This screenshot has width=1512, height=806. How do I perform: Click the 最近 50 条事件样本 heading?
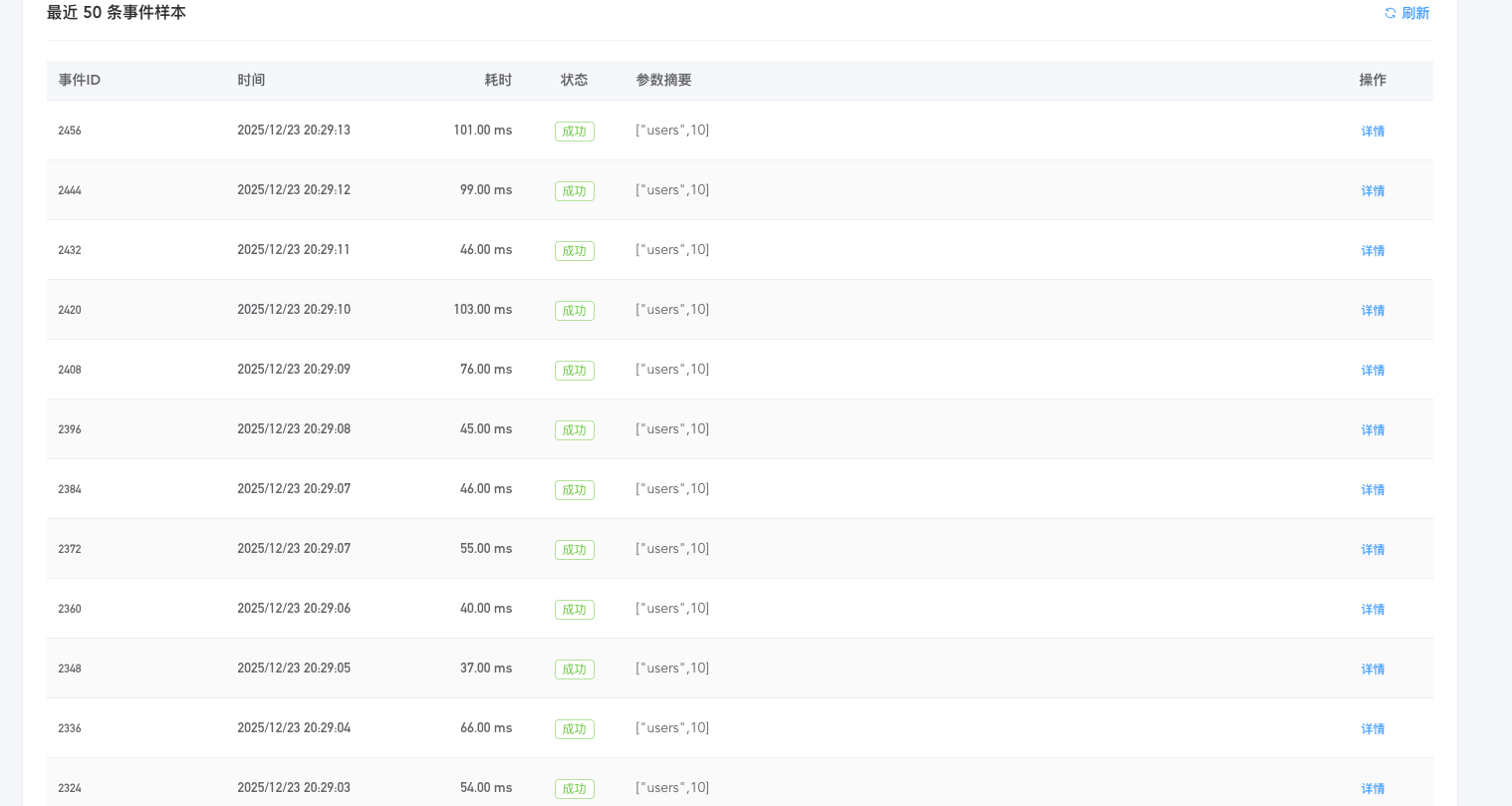coord(117,13)
